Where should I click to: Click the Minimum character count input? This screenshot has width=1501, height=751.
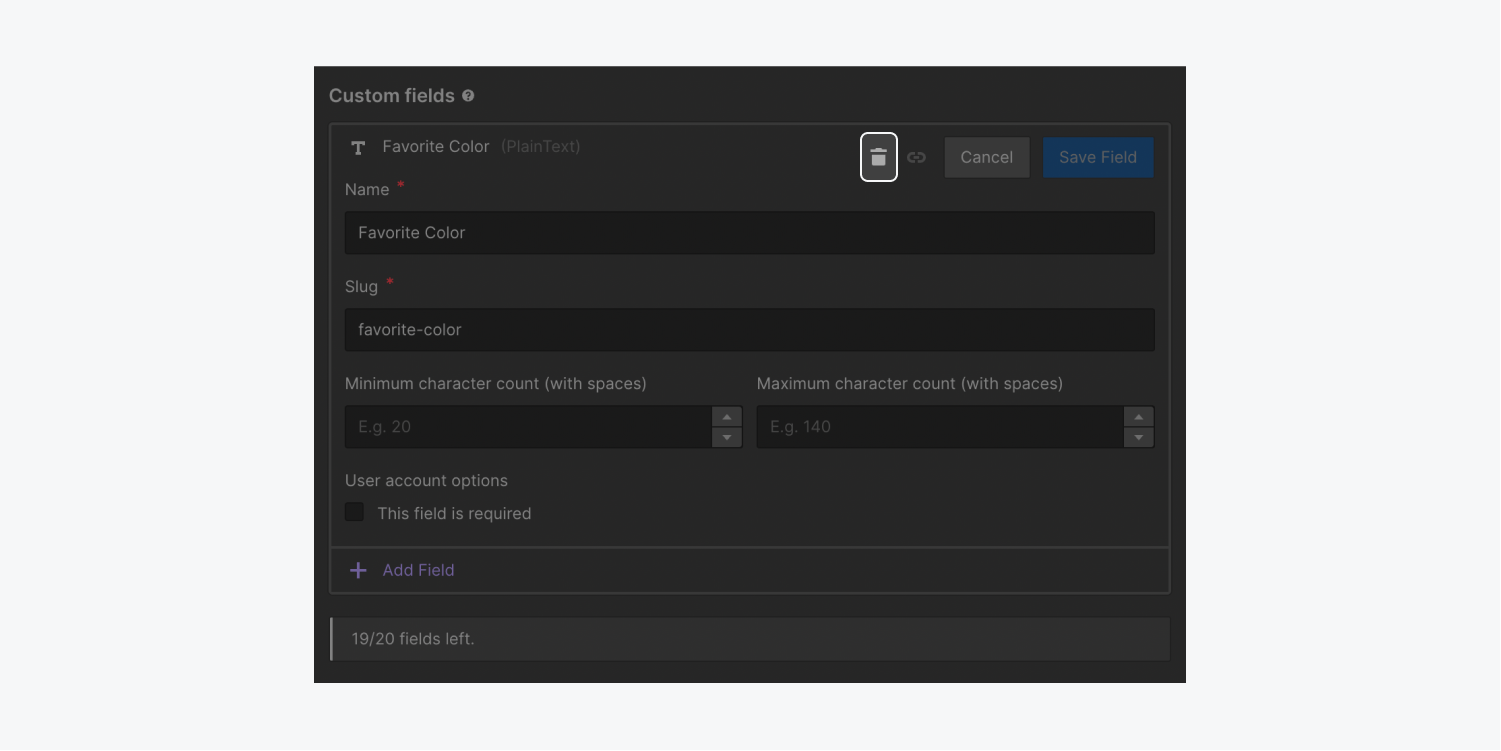pyautogui.click(x=528, y=426)
